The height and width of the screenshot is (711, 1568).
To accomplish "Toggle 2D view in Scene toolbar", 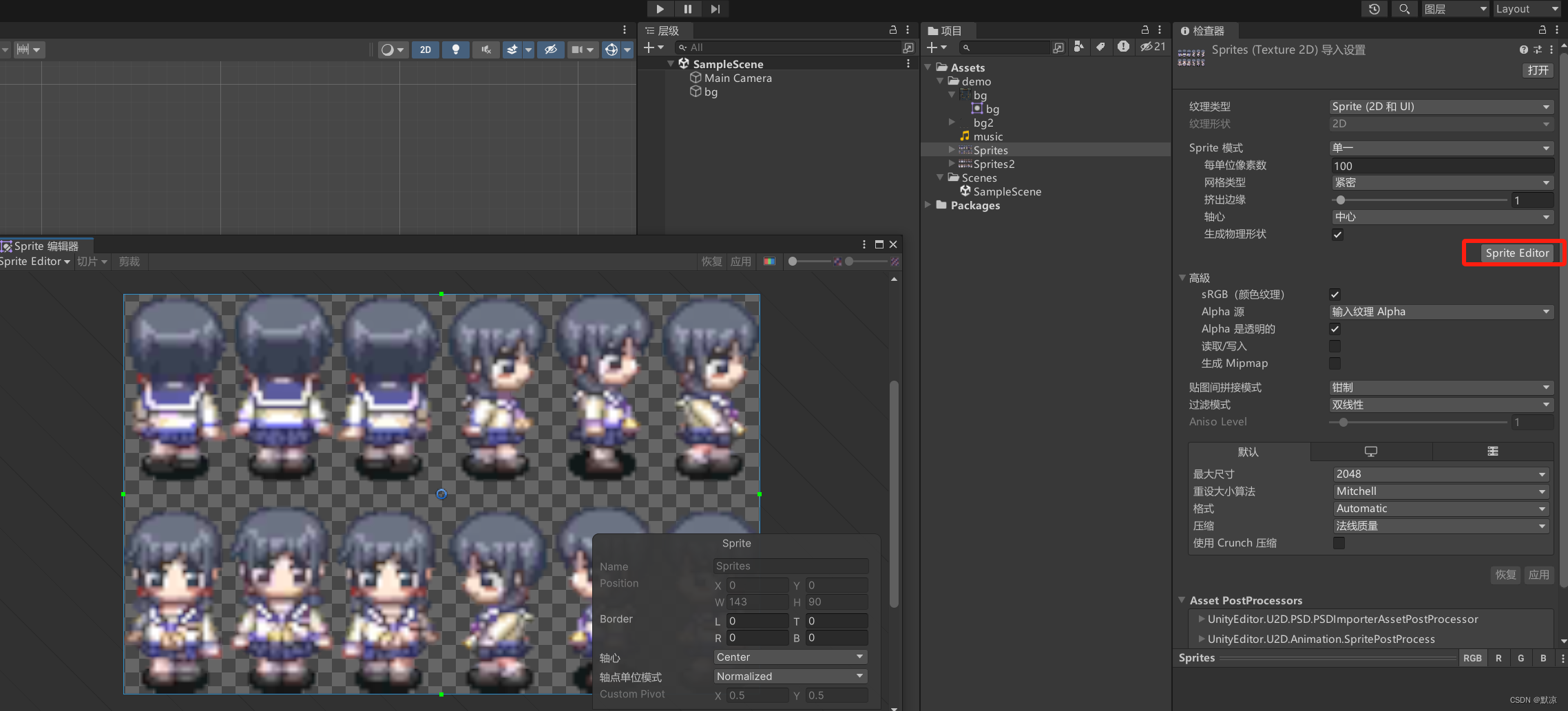I will (426, 50).
